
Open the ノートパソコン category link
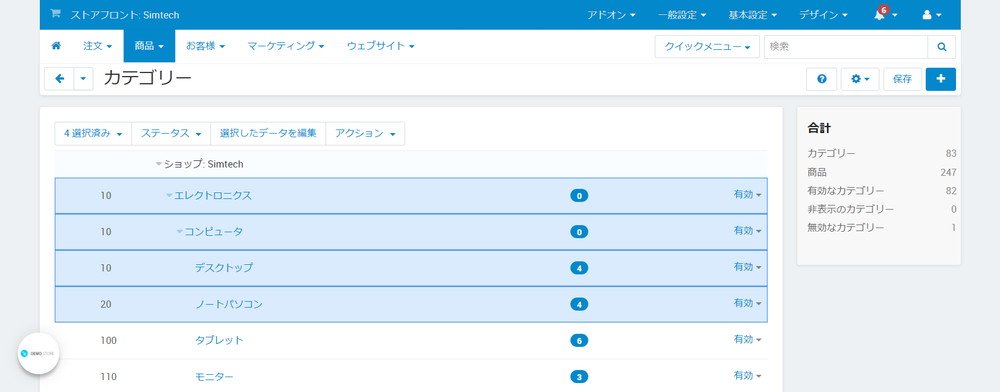point(229,304)
